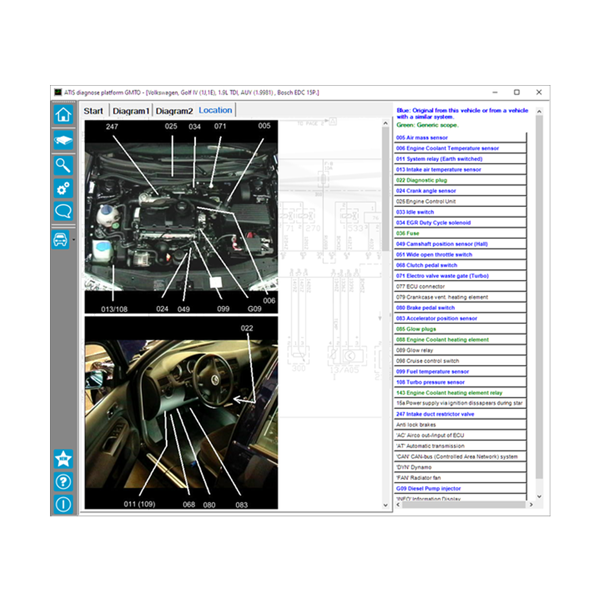Select 098 Cruise control switch row
Image resolution: width=600 pixels, height=600 pixels.
tap(460, 361)
